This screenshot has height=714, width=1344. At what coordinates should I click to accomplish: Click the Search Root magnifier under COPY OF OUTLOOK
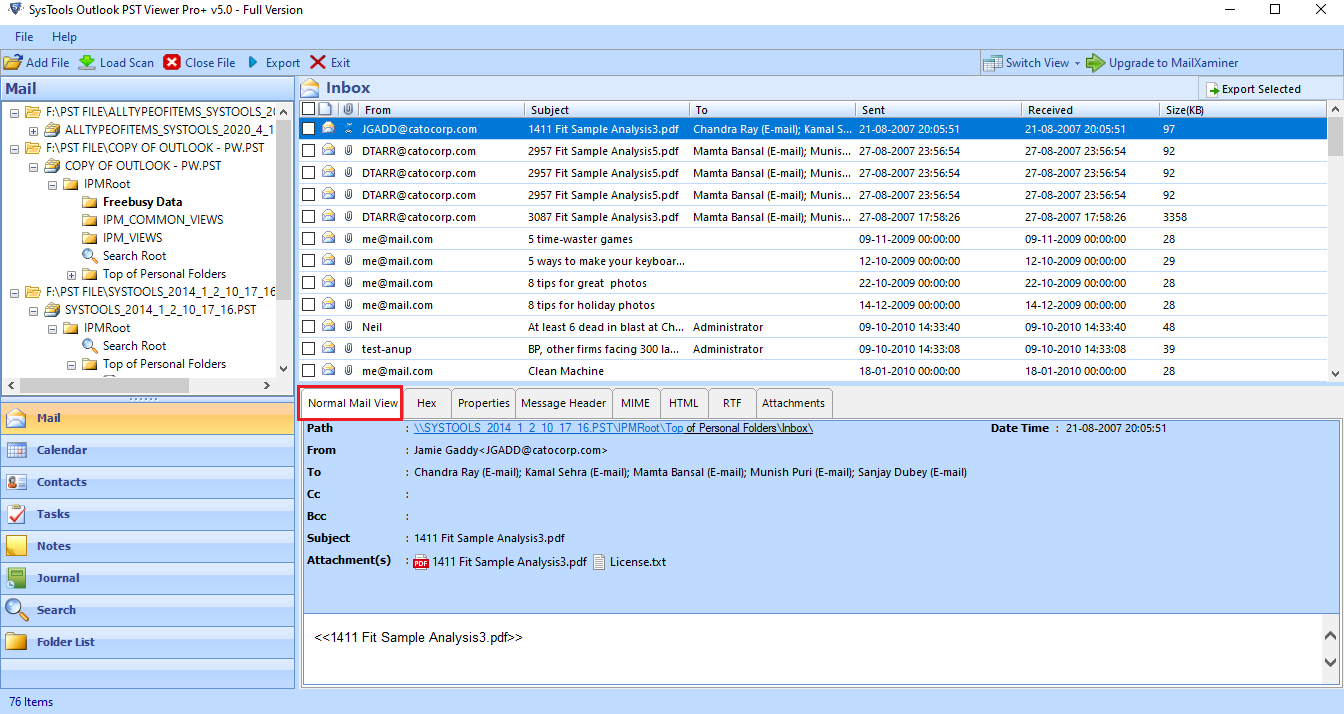[x=90, y=256]
